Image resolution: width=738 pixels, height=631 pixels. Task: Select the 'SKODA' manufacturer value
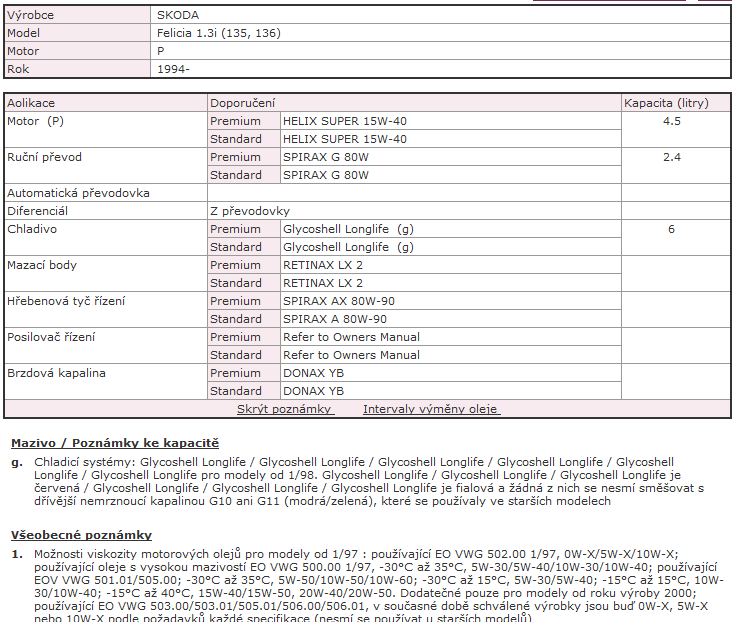pos(178,15)
